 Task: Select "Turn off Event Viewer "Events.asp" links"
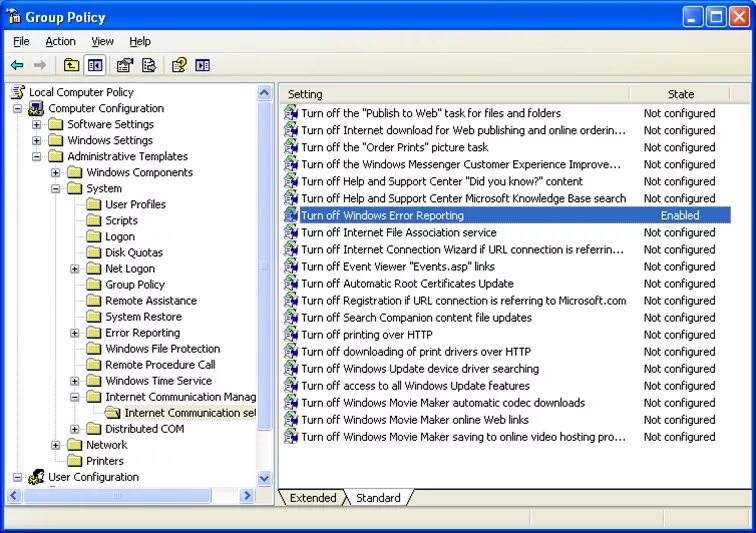[x=398, y=266]
